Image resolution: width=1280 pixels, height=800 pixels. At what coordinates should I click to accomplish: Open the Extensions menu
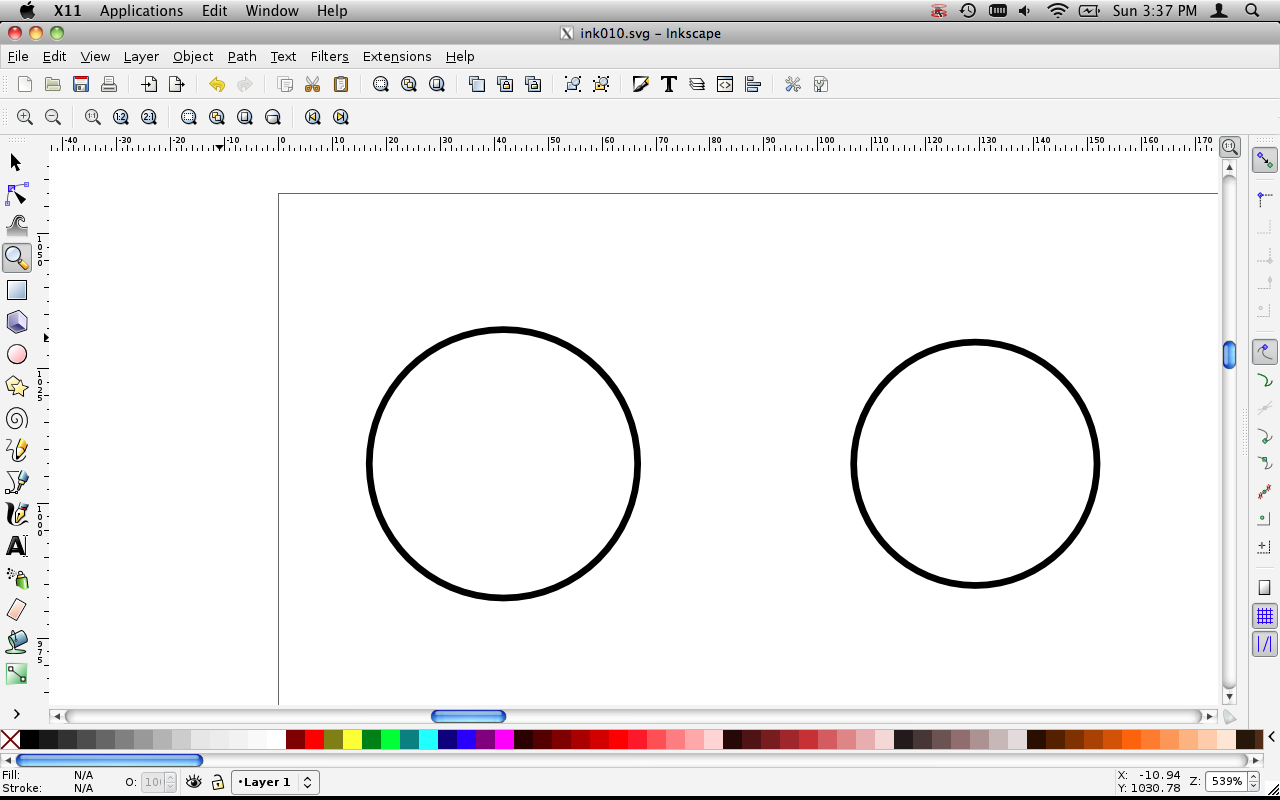[x=397, y=56]
